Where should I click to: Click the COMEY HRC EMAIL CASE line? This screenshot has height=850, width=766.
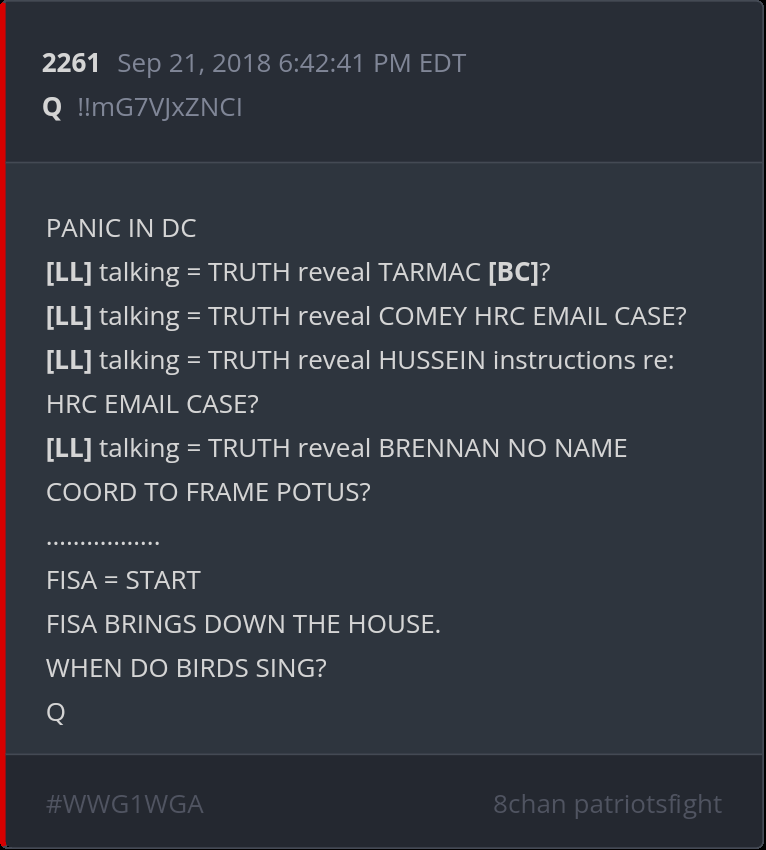coord(532,316)
